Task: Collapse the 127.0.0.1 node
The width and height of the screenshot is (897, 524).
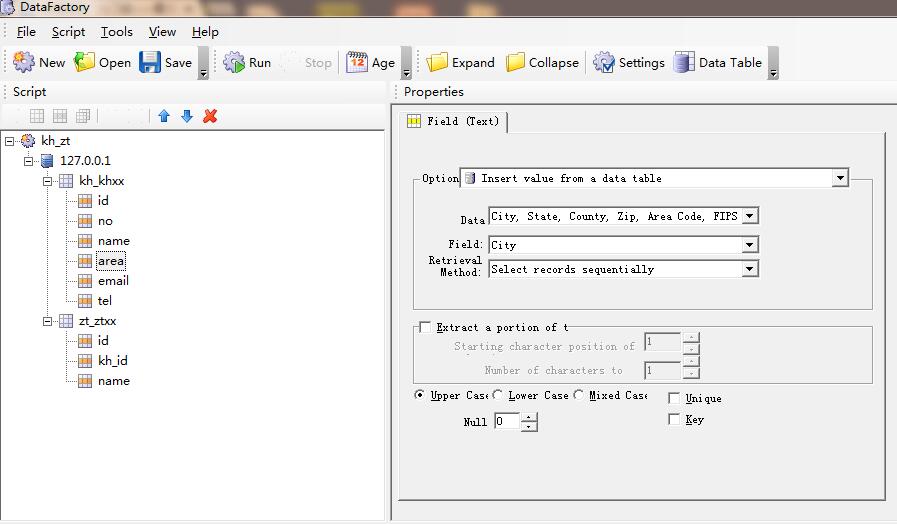Action: [28, 161]
